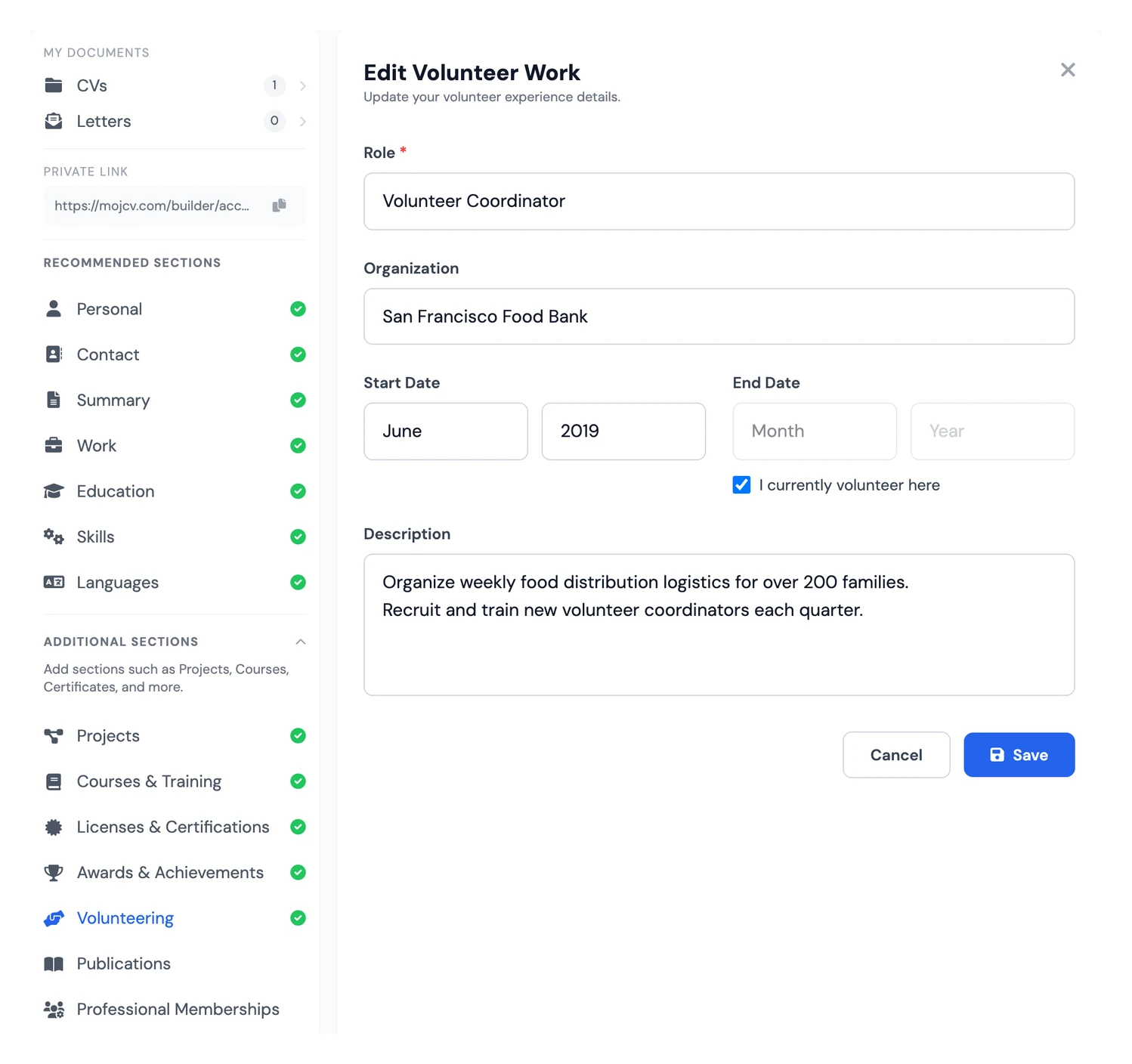Expand the CVs list chevron

click(303, 85)
